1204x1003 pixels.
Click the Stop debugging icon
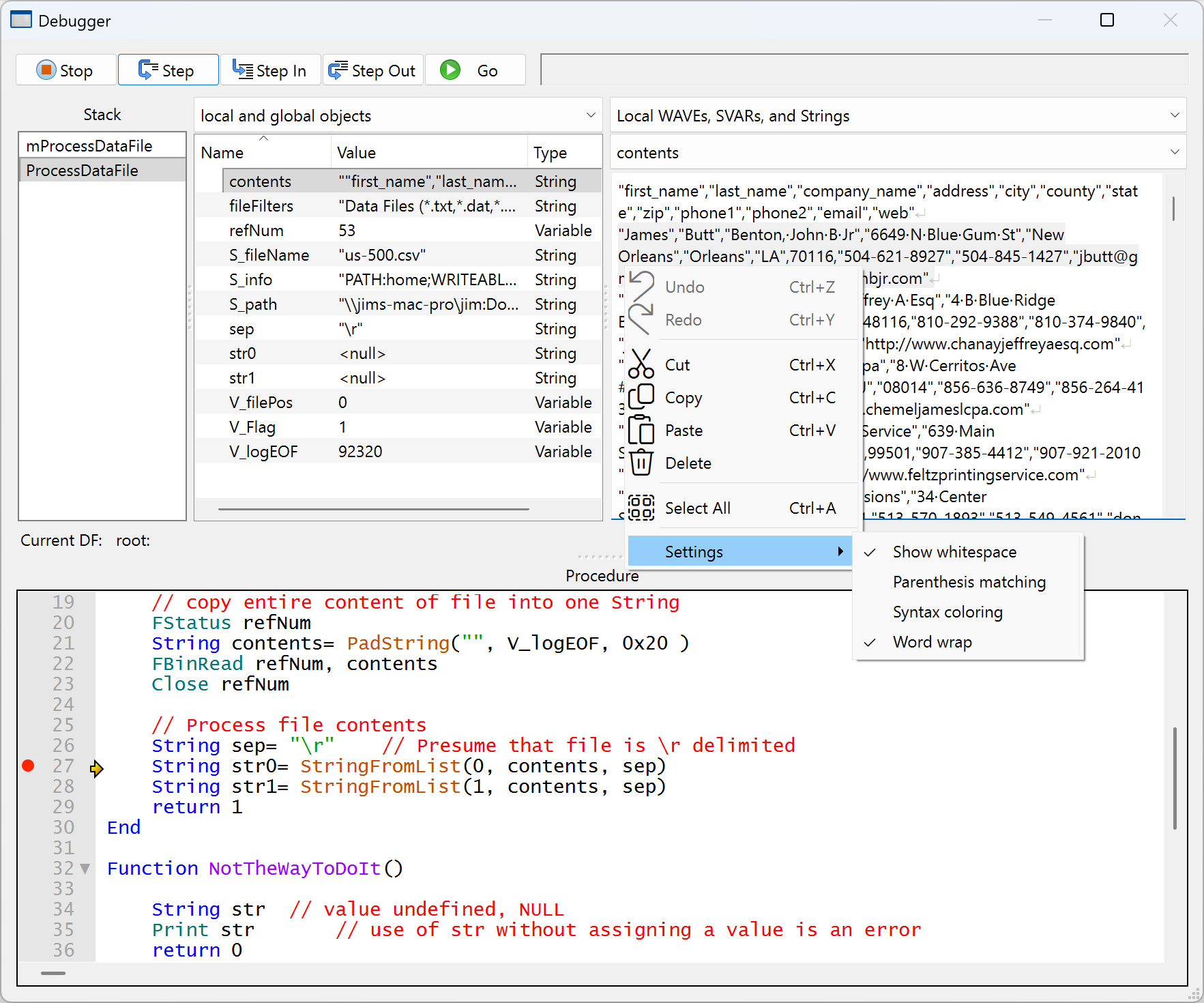(46, 70)
